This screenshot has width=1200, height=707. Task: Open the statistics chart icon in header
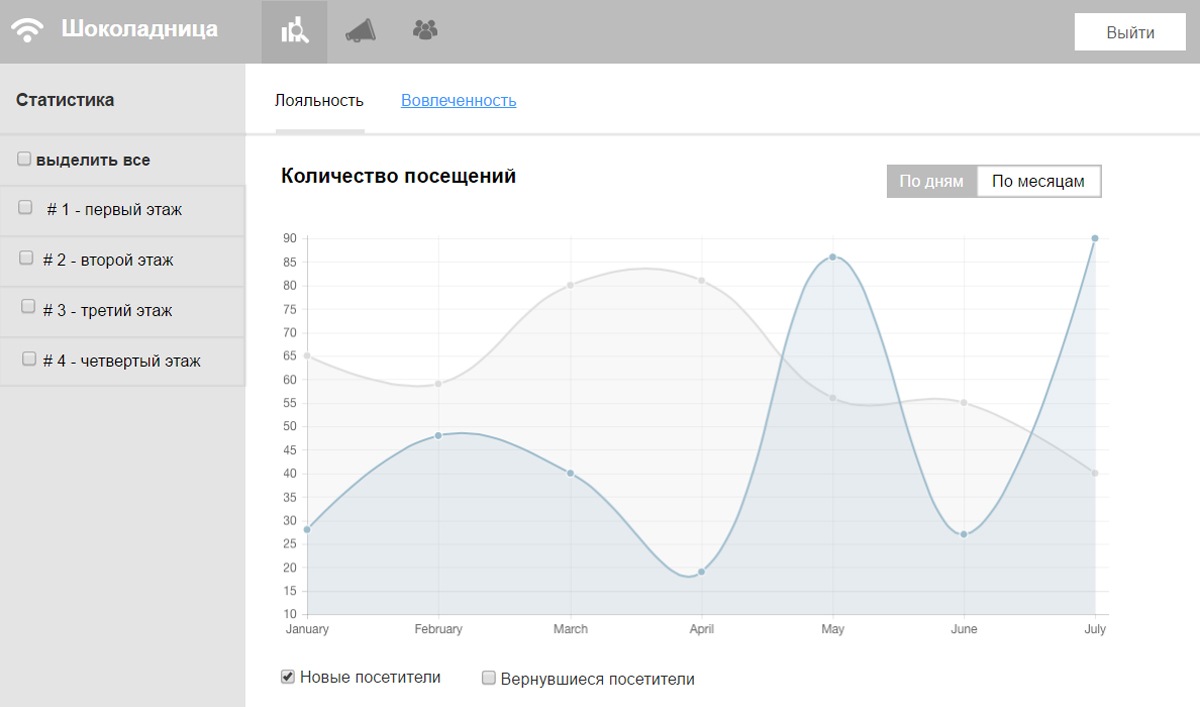[294, 32]
